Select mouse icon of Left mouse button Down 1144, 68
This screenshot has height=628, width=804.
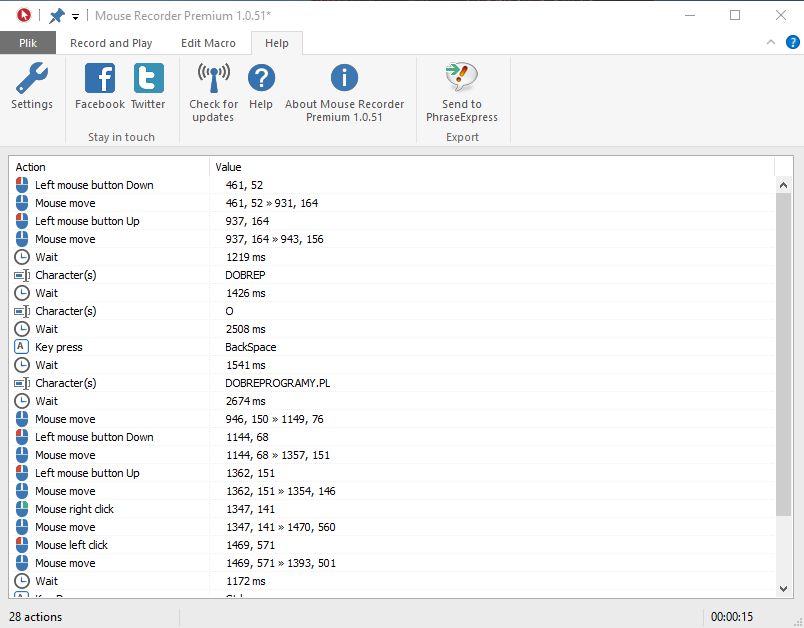[22, 437]
